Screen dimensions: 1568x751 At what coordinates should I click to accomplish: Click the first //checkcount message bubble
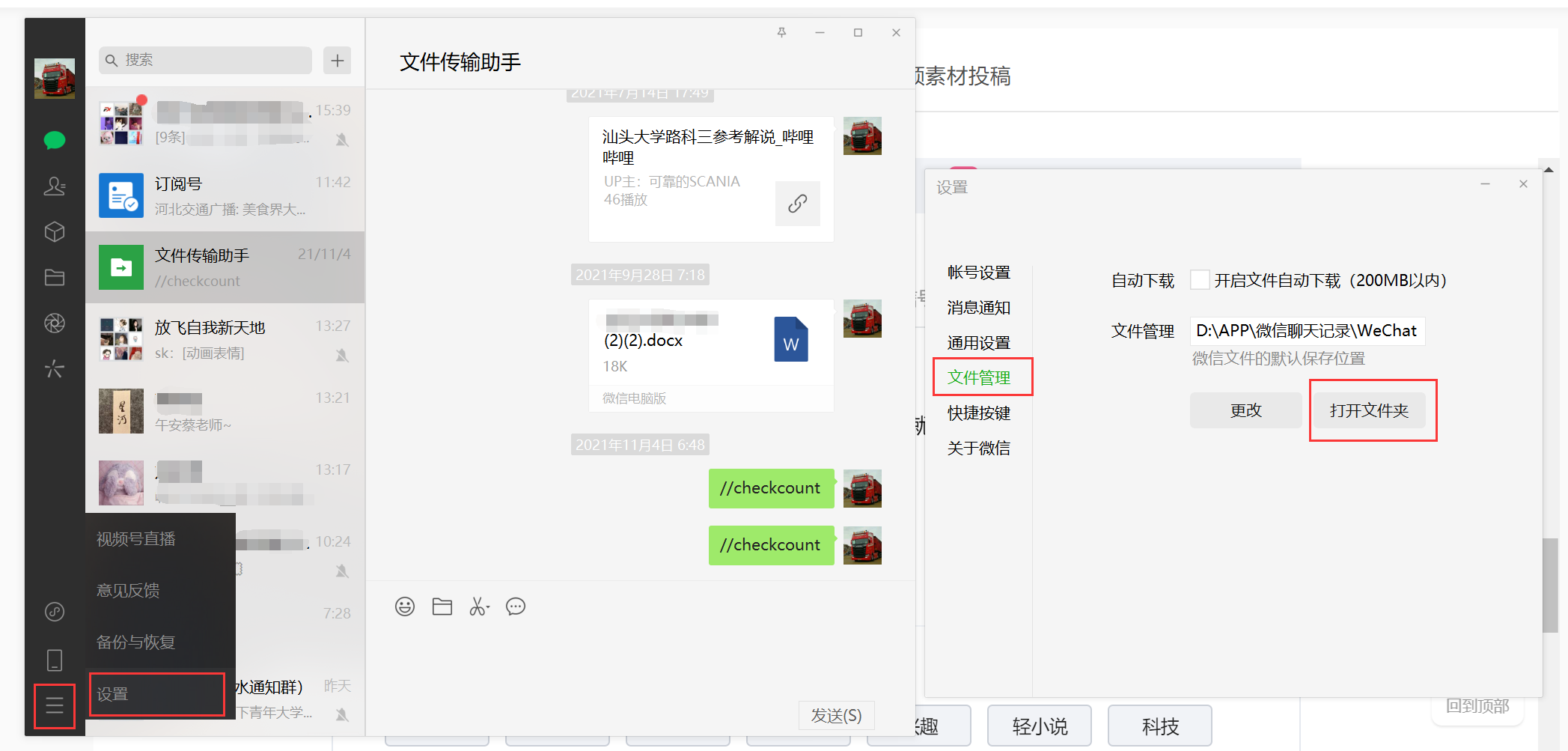coord(772,488)
